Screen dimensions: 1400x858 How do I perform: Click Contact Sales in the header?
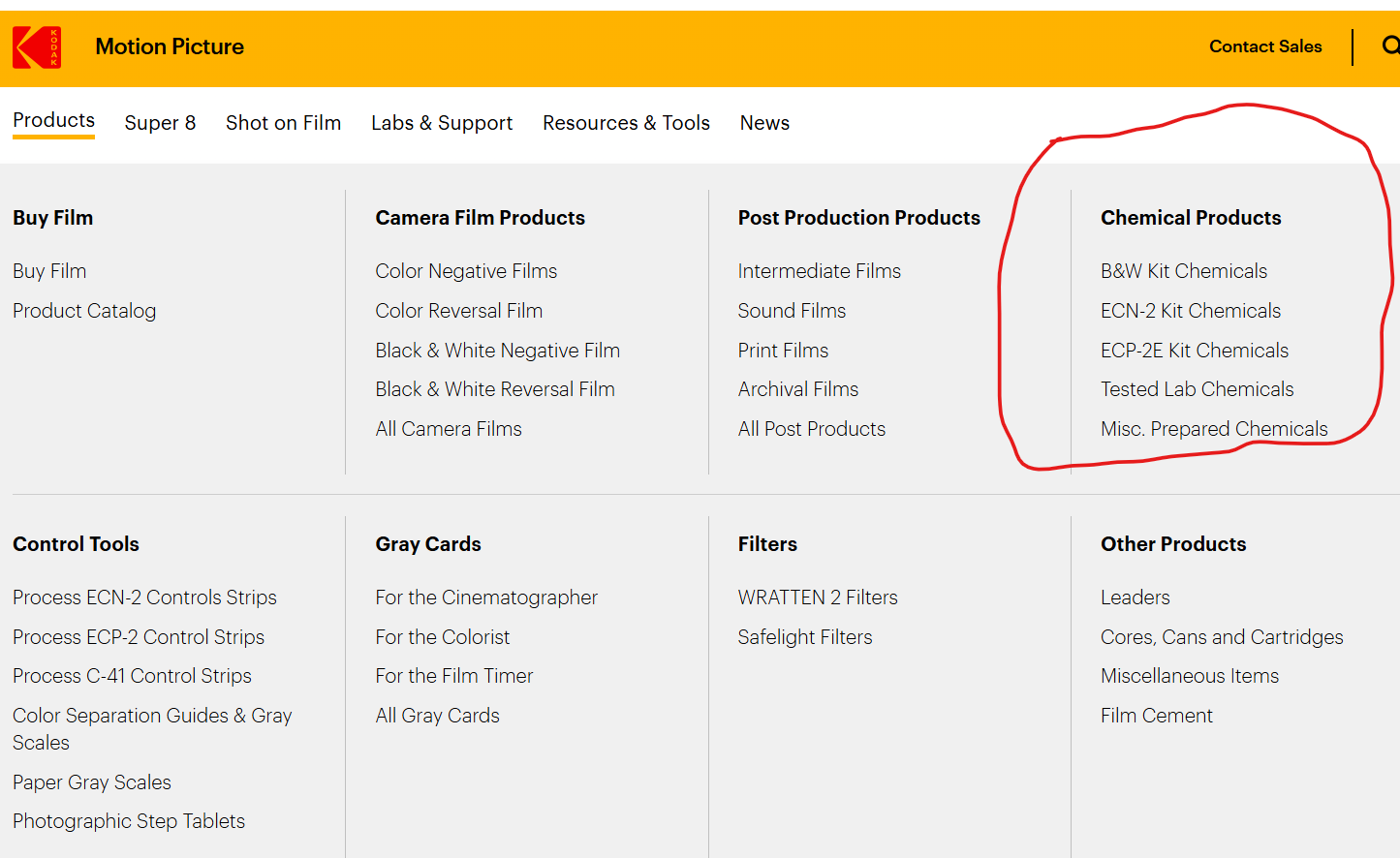point(1264,46)
